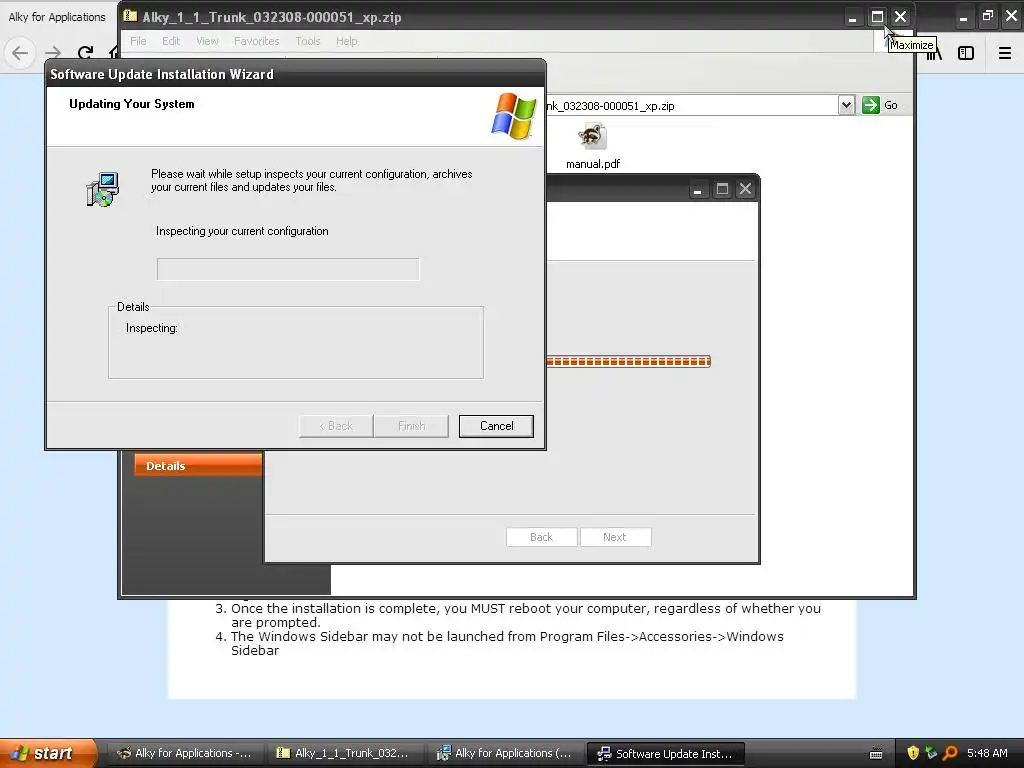Viewport: 1024px width, 768px height.
Task: Select the orange Details step in Alky installer
Action: click(198, 466)
